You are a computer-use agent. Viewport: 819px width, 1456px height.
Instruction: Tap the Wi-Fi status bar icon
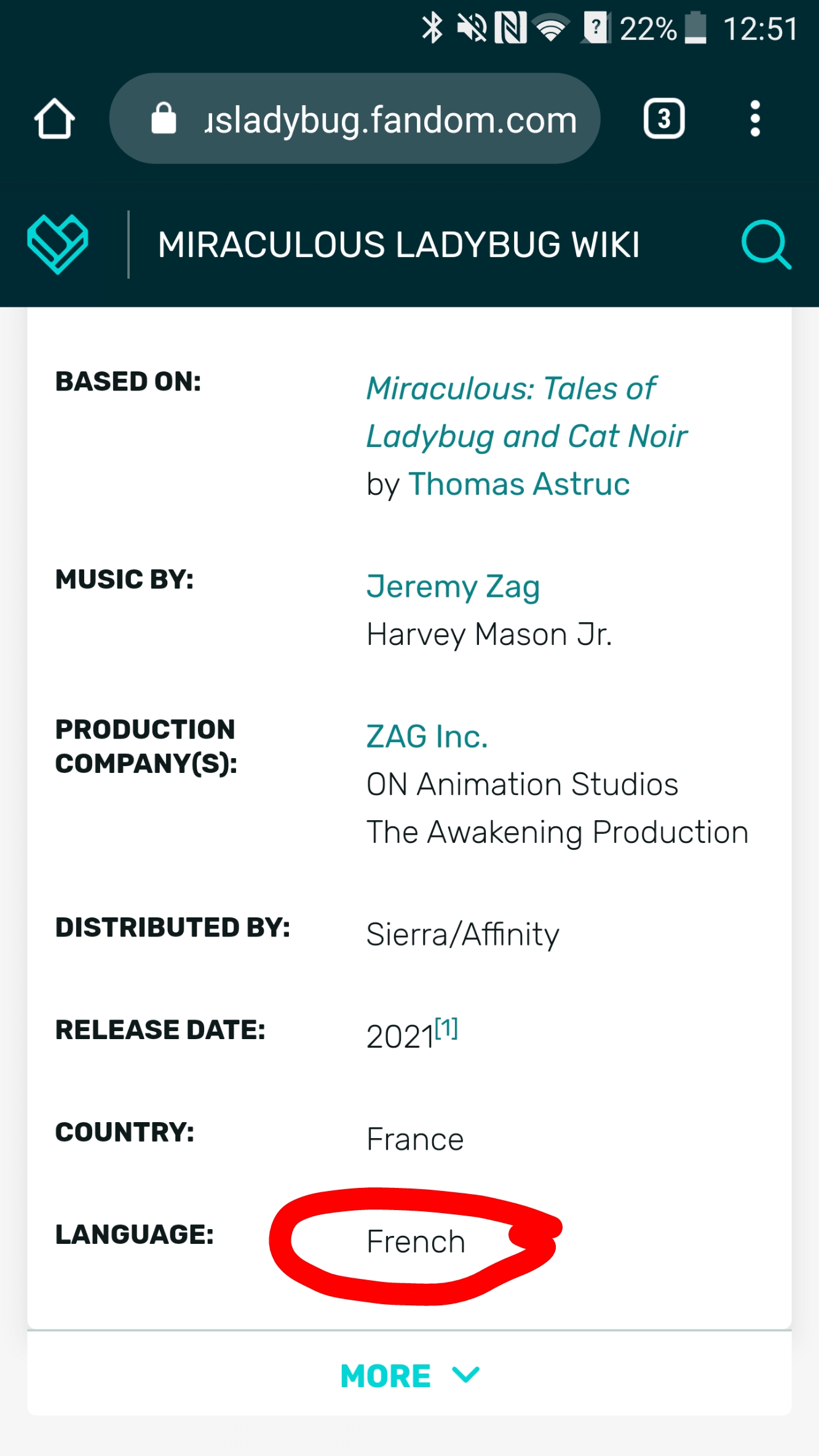tap(551, 28)
